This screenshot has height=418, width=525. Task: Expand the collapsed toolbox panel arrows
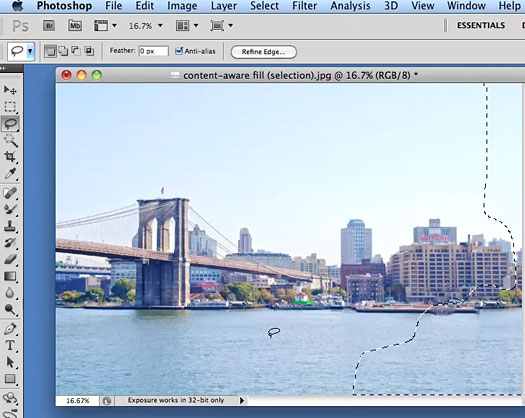point(3,68)
